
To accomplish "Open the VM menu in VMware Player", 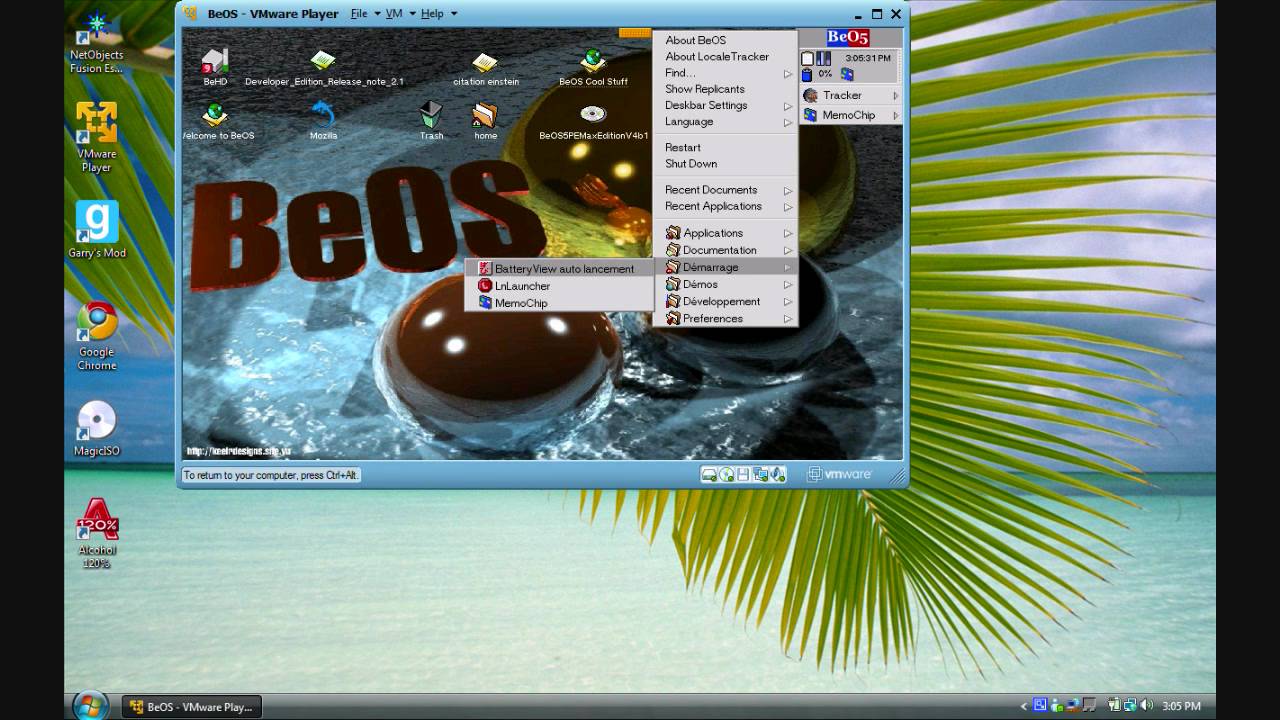I will pyautogui.click(x=394, y=14).
